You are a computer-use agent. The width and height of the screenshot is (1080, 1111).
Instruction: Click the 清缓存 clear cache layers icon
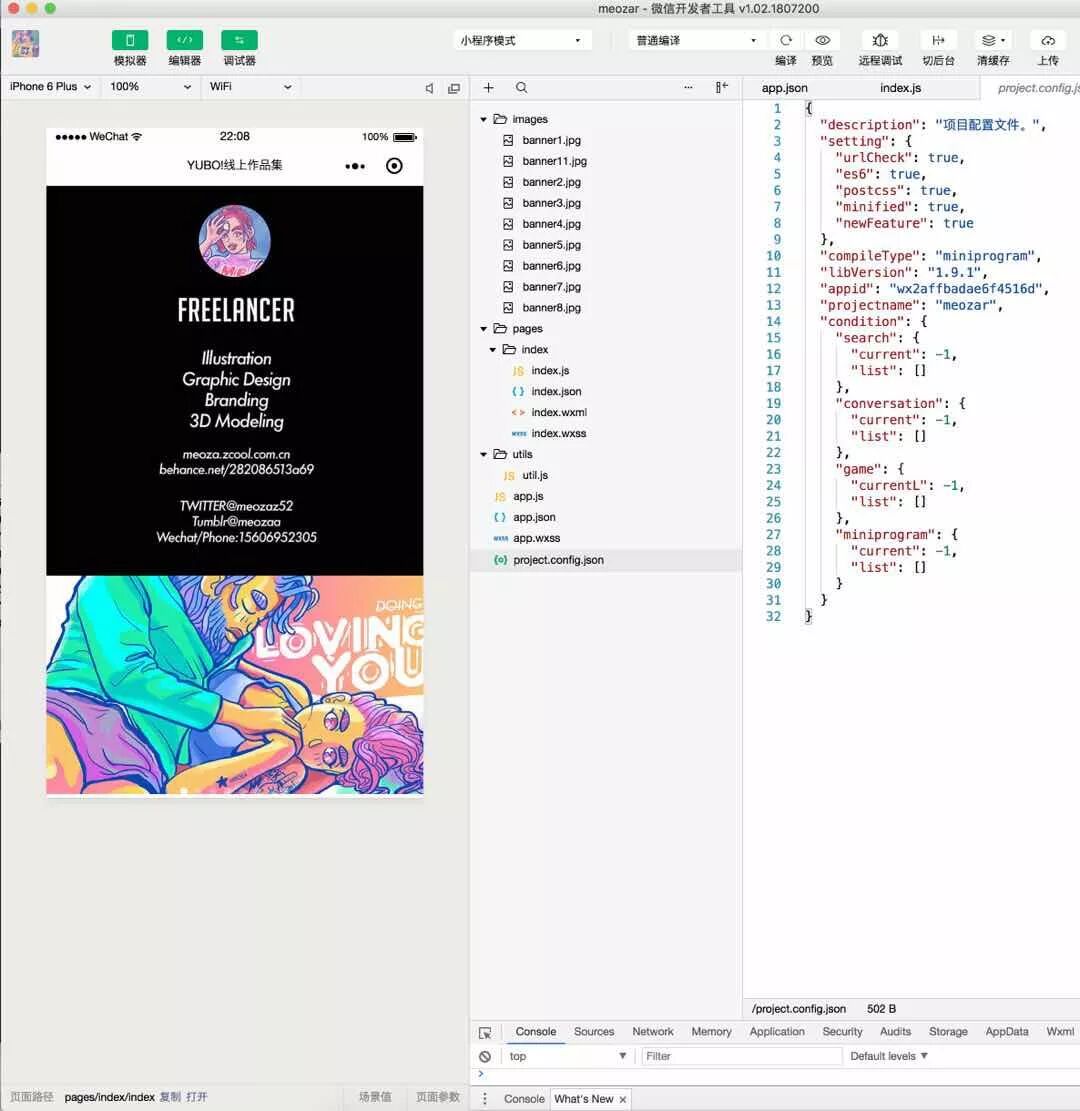pyautogui.click(x=993, y=40)
